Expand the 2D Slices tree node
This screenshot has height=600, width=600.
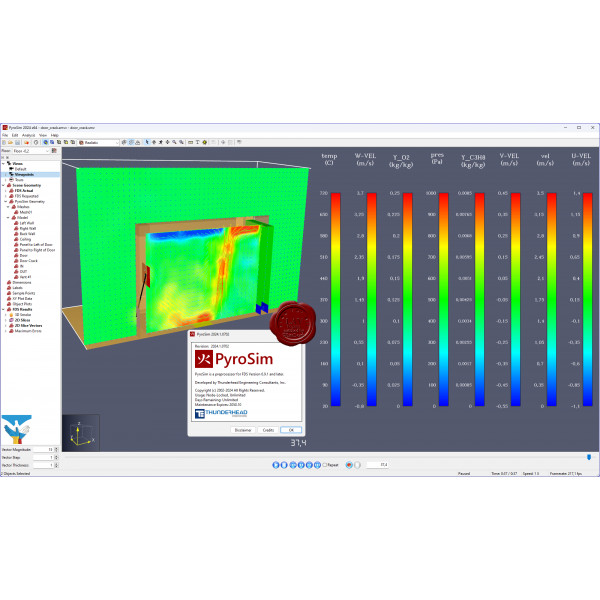click(x=6, y=320)
